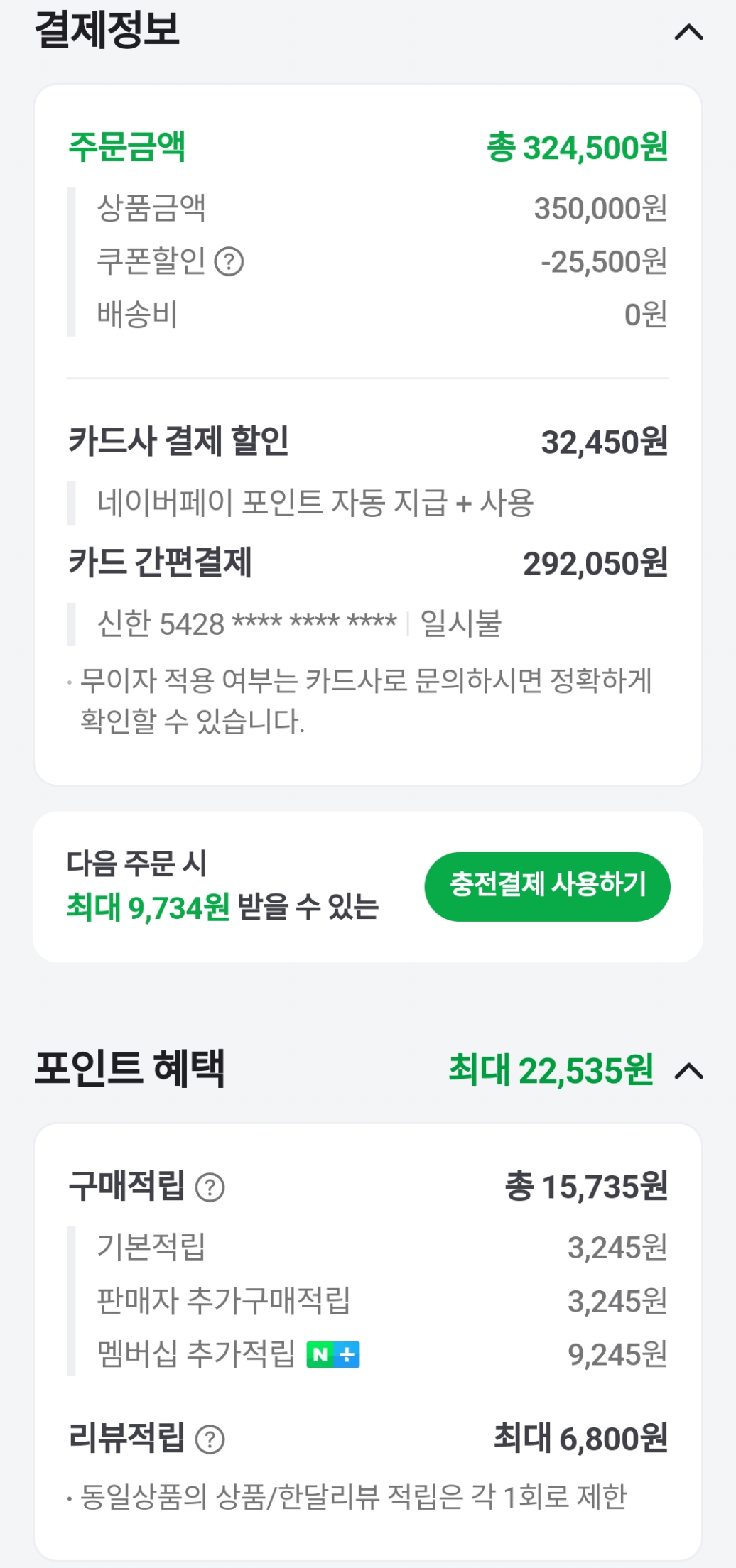Click the 멤버십 추가적립 label

click(195, 1354)
